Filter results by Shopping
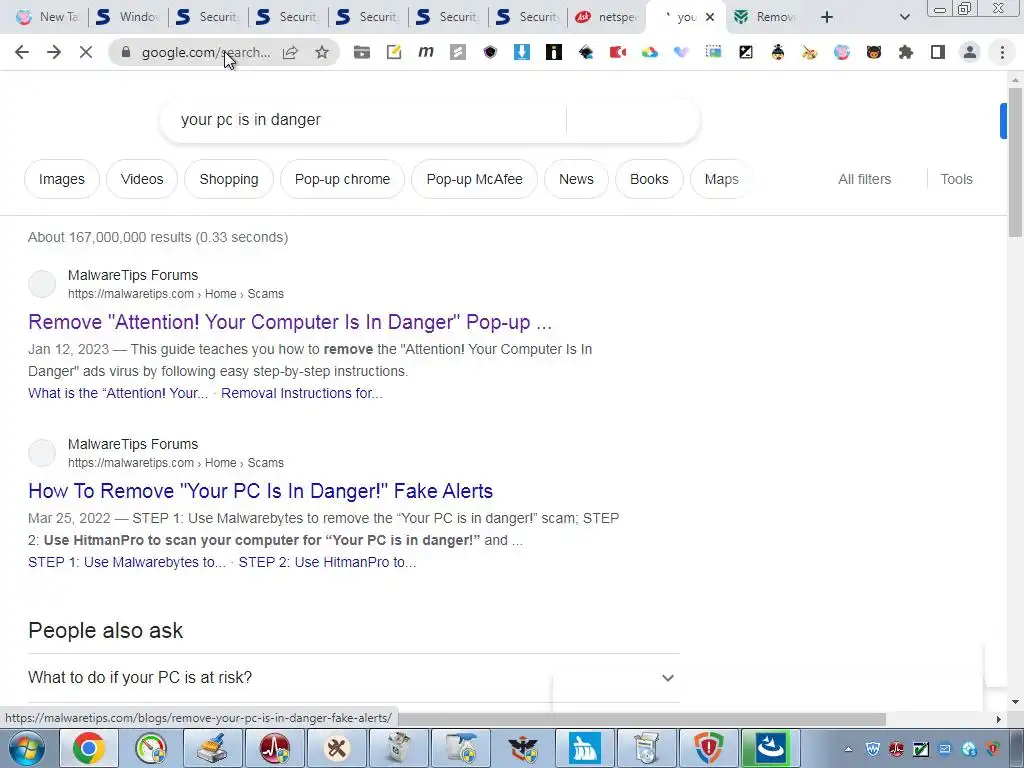The width and height of the screenshot is (1024, 768). point(229,179)
